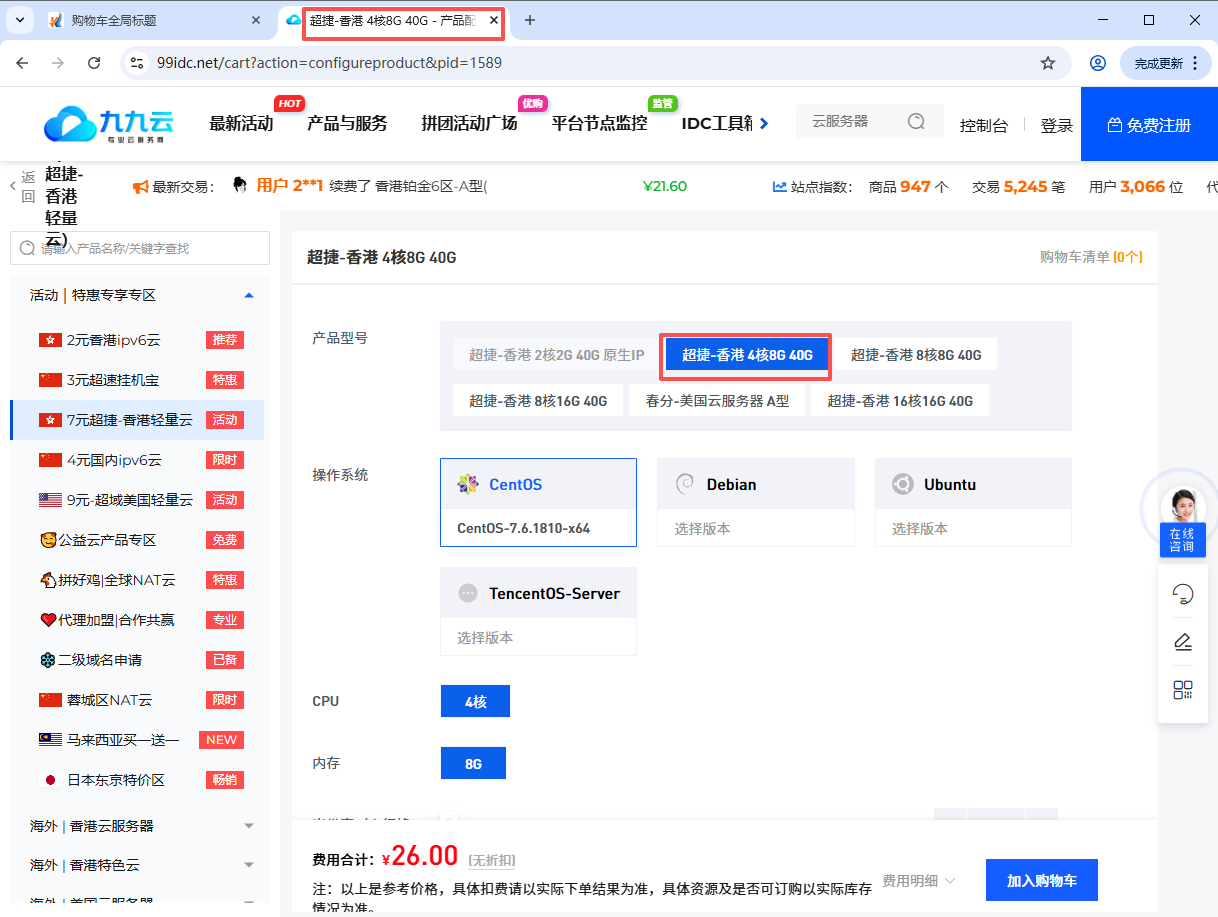Screen dimensions: 1218x917
Task: Select 蓉城区NAT云 in sidebar
Action: point(137,700)
